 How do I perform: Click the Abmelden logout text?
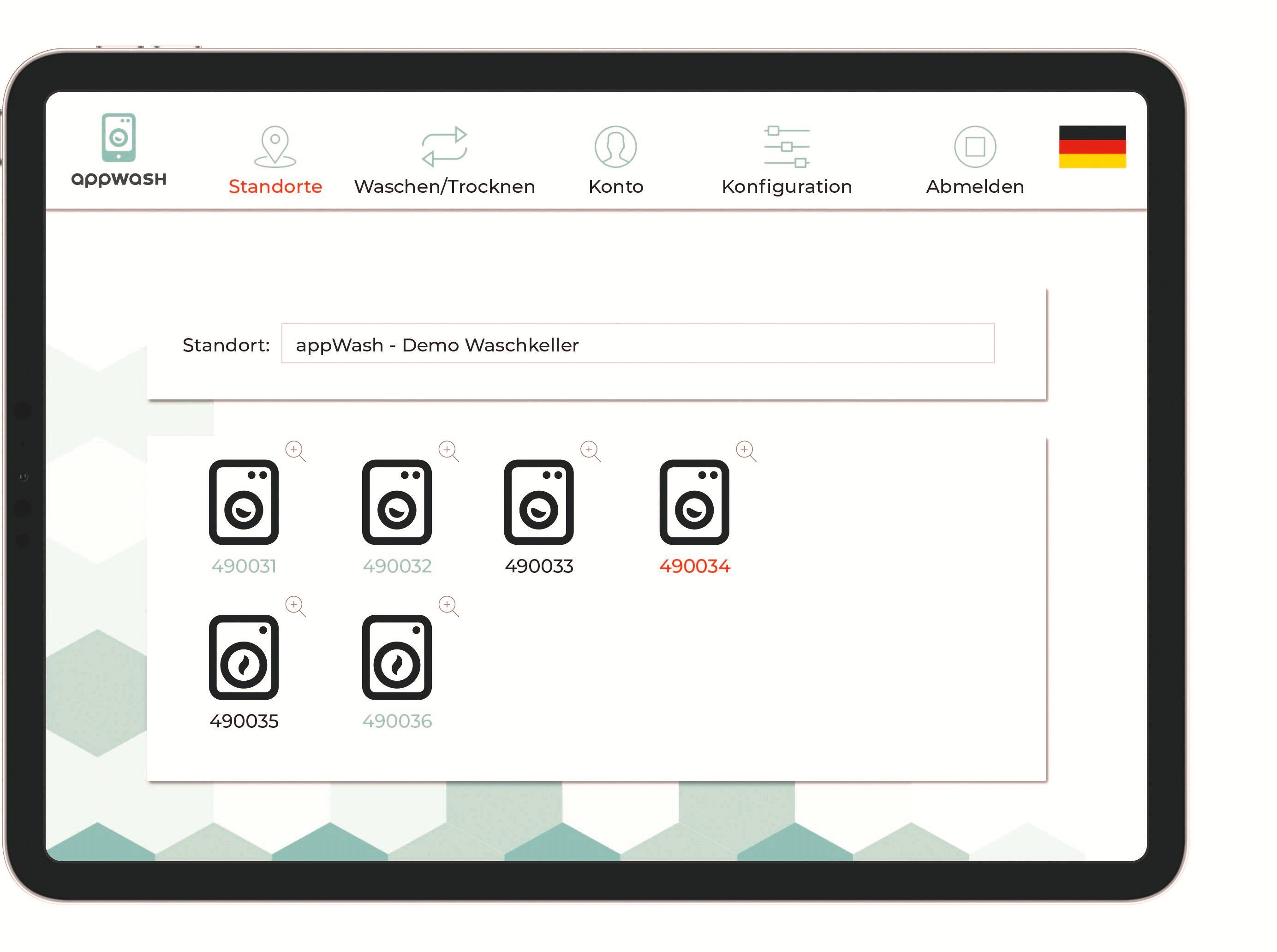[x=974, y=187]
